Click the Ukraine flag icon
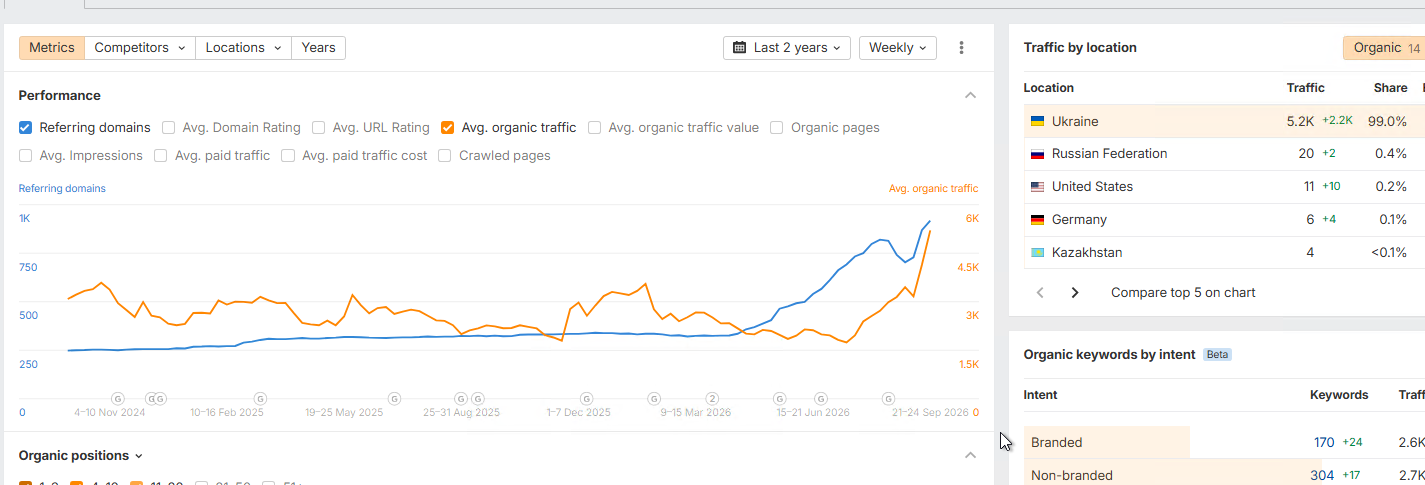 tap(1038, 121)
